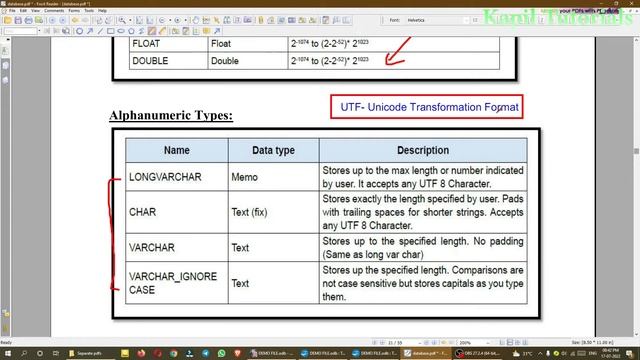Open the Windows Start menu
The width and height of the screenshot is (640, 360).
pyautogui.click(x=8, y=353)
